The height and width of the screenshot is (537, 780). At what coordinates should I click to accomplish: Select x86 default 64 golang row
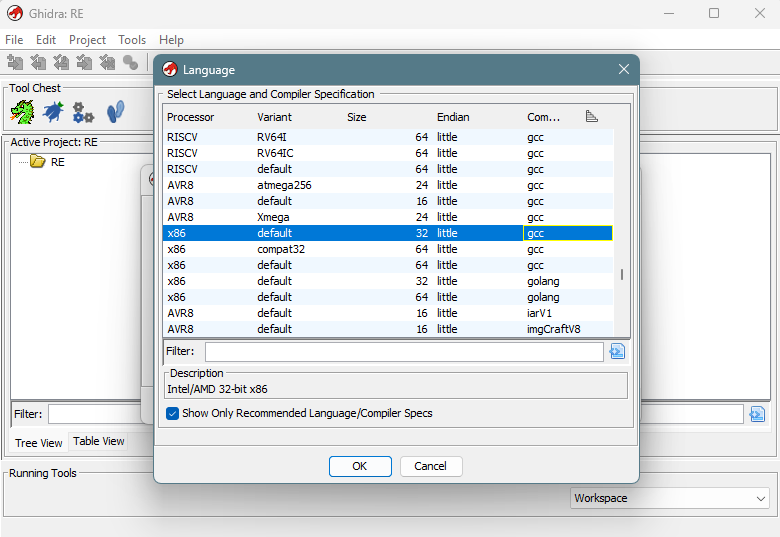click(x=389, y=297)
